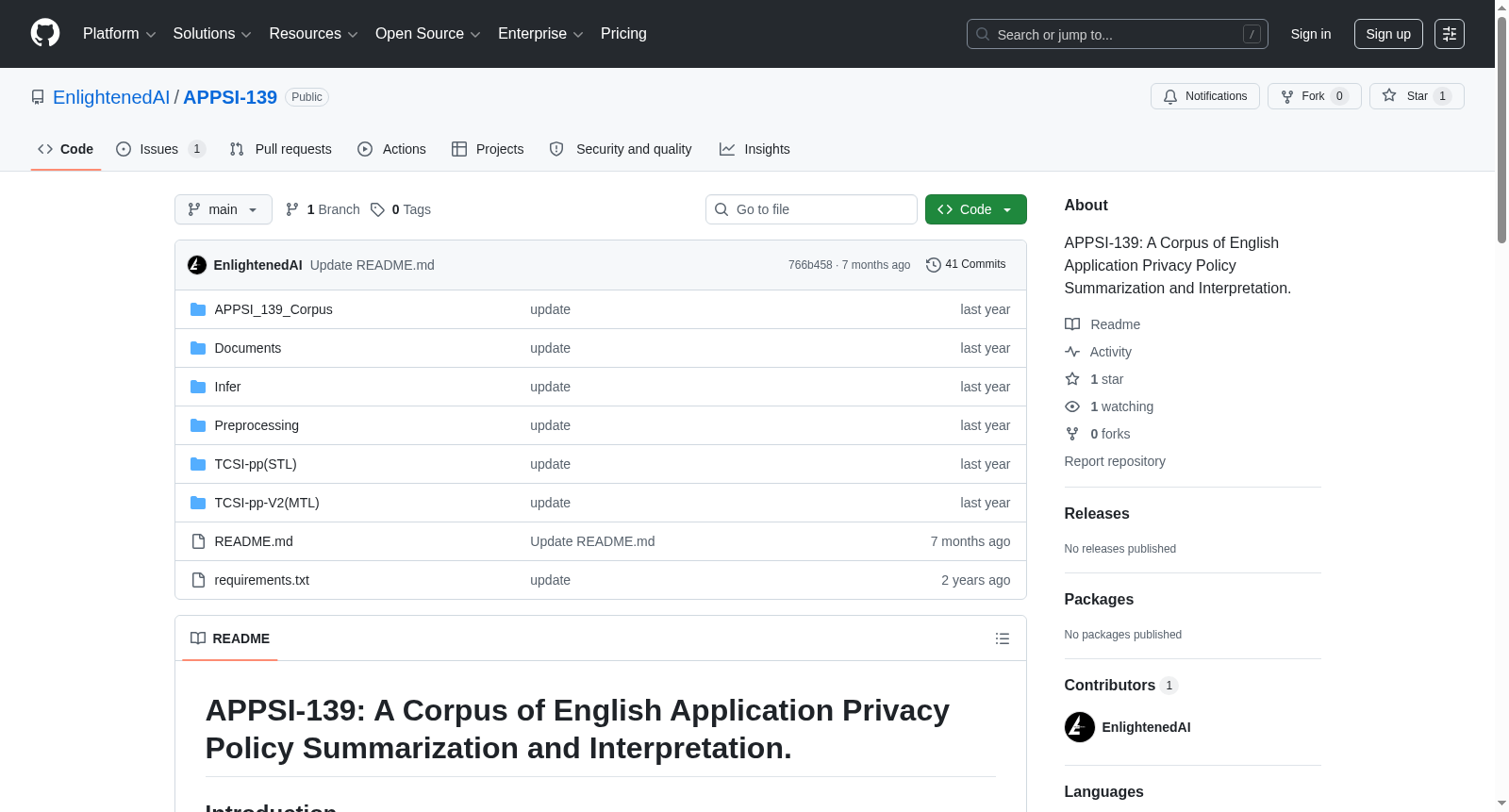1509x812 pixels.
Task: Expand the Platform menu
Action: [119, 34]
